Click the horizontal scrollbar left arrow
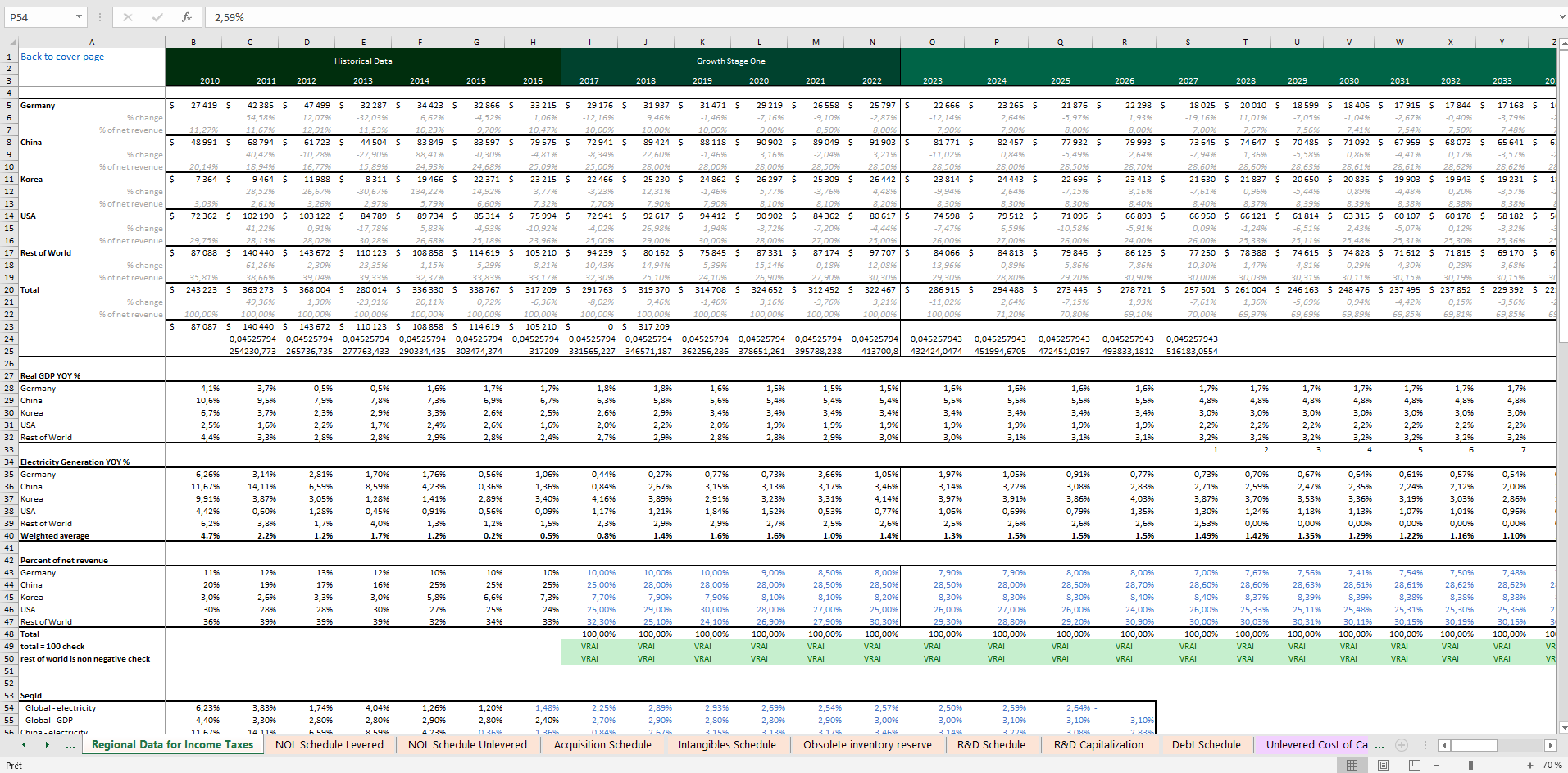Viewport: 1568px width, 773px height. [1444, 745]
